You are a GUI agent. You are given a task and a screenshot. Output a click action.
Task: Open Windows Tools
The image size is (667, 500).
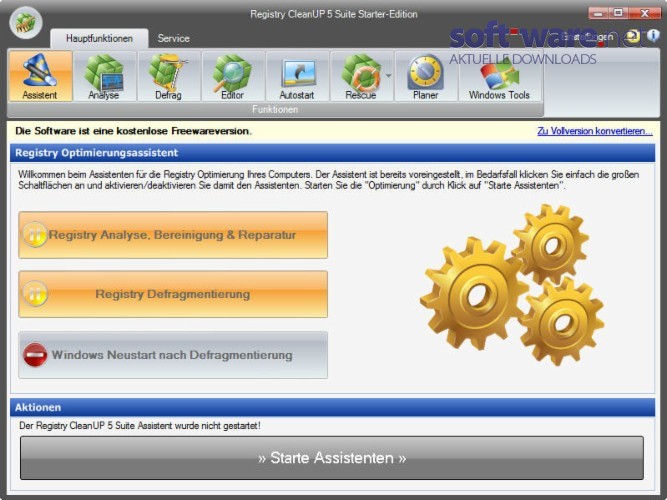click(499, 76)
